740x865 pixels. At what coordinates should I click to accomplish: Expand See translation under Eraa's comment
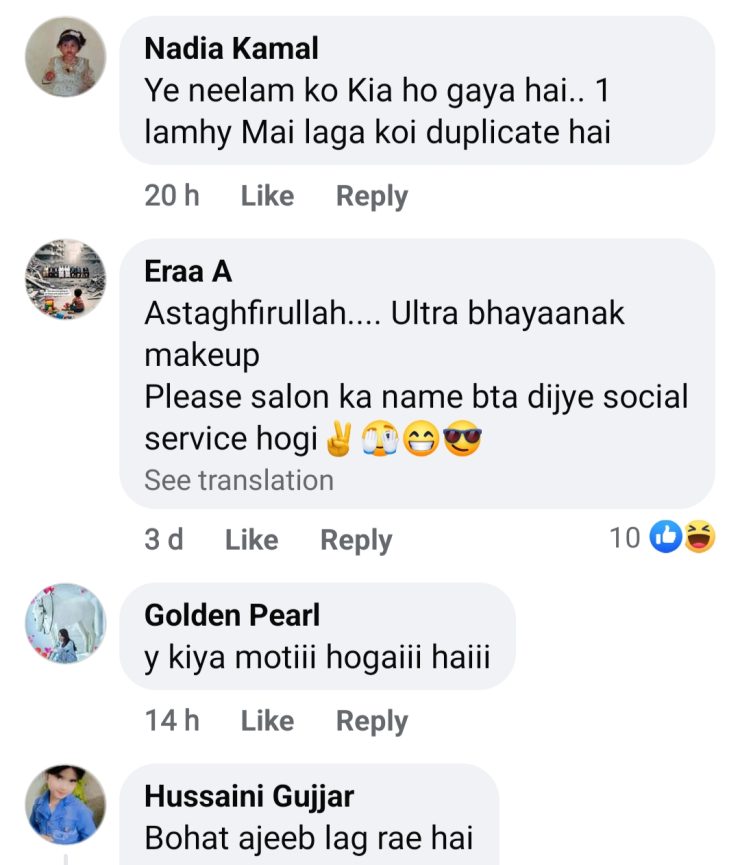tap(238, 480)
